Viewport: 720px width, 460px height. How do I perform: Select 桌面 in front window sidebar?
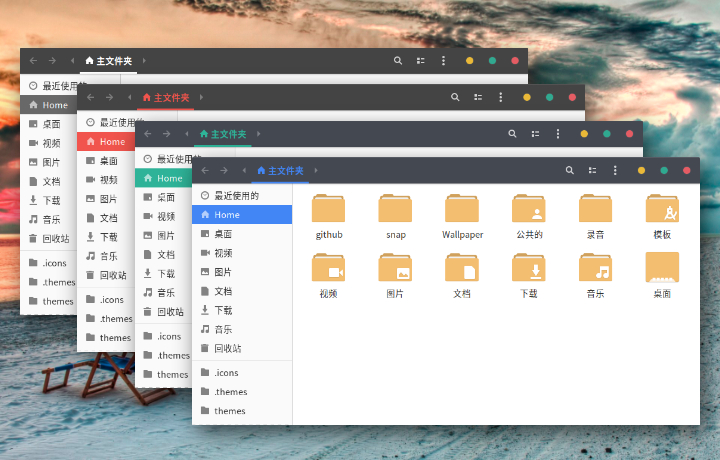pyautogui.click(x=242, y=234)
